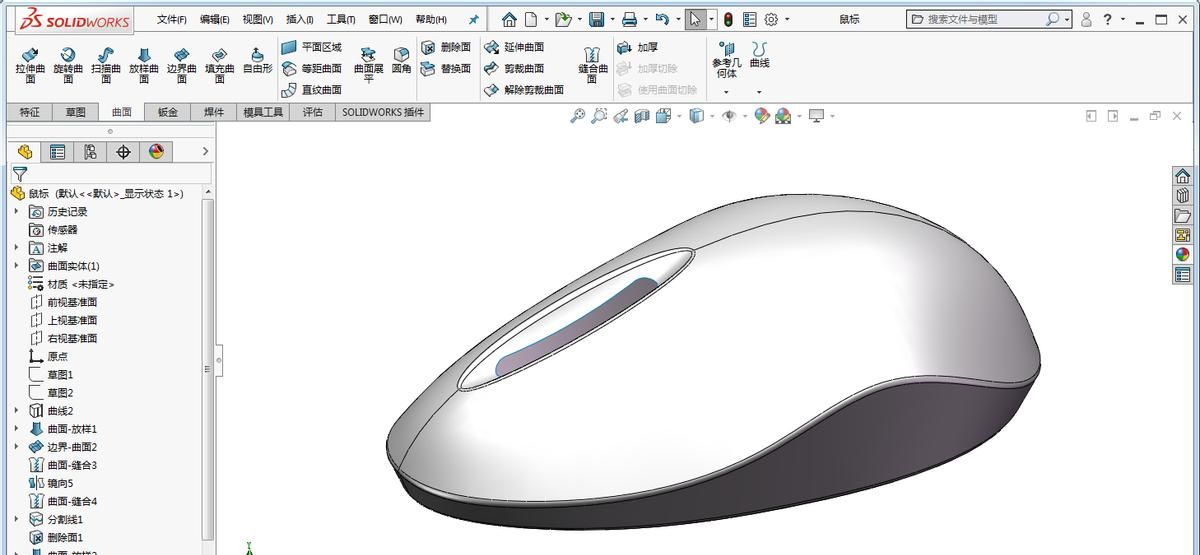Open the 帮助(H) menu
The height and width of the screenshot is (555, 1200).
point(431,19)
